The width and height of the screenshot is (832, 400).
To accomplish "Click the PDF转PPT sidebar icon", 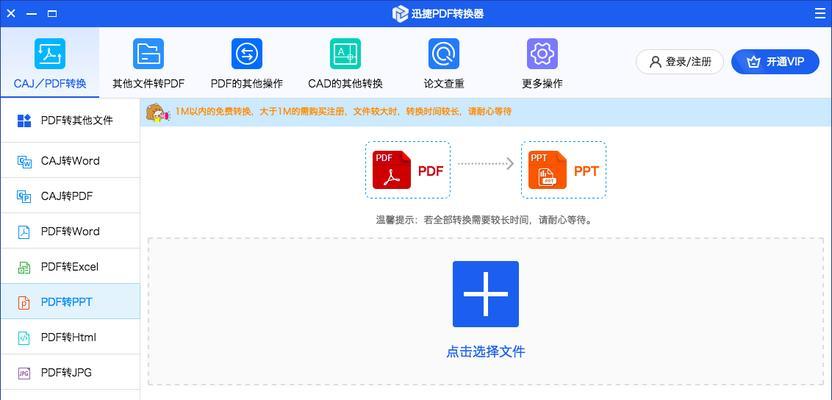I will [24, 302].
